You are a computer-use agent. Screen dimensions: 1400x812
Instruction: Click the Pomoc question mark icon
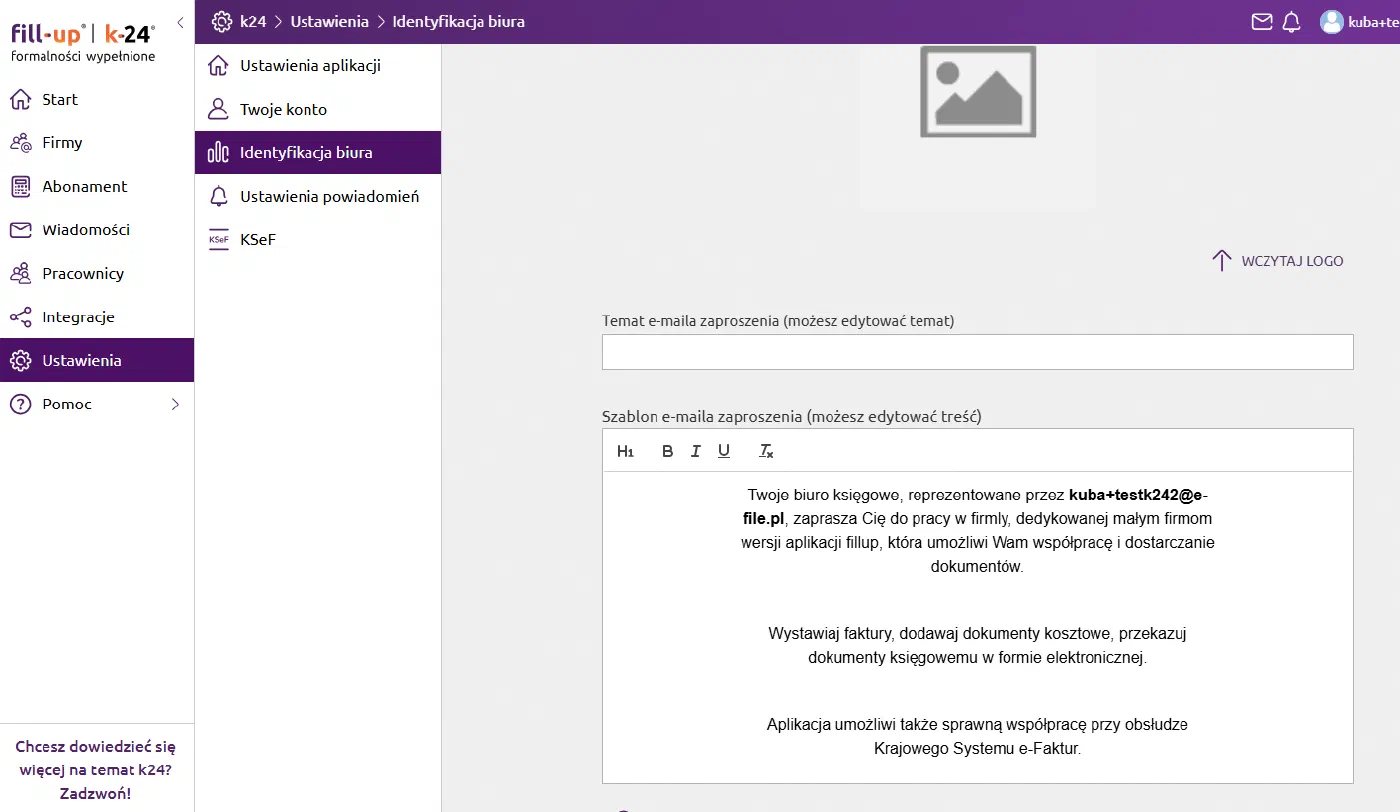(x=20, y=404)
